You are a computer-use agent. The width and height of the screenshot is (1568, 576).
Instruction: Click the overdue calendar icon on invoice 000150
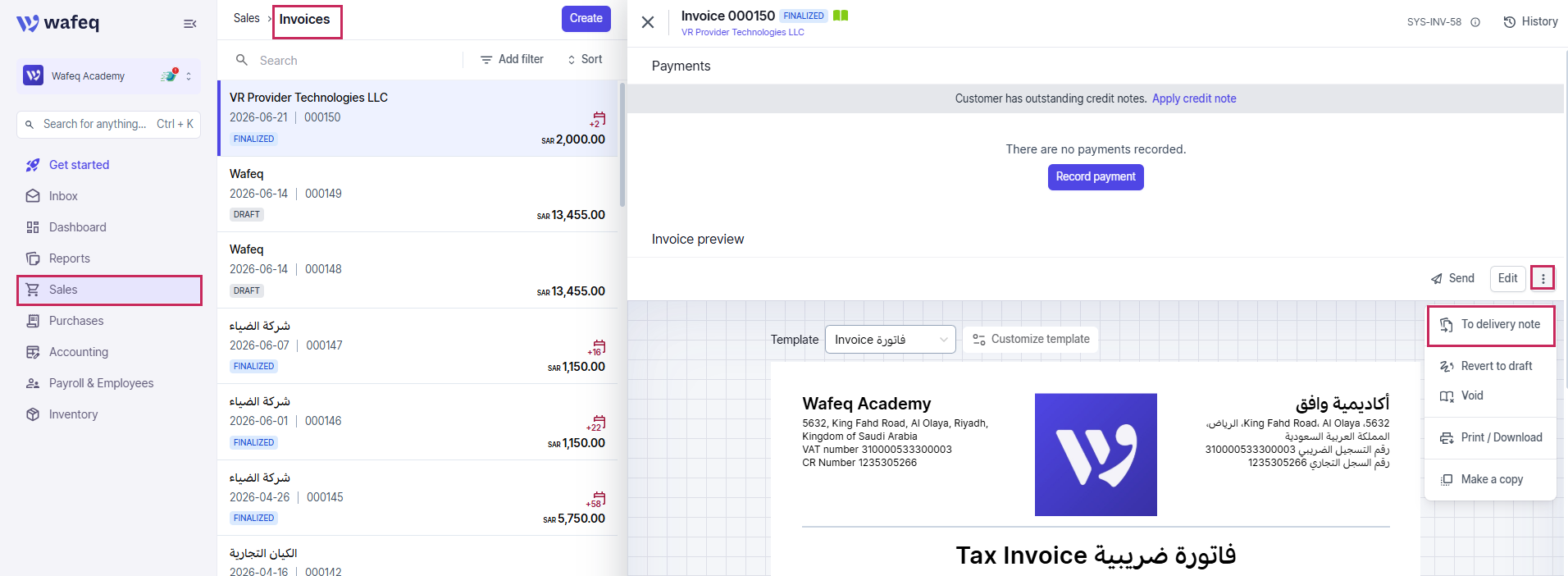pyautogui.click(x=598, y=120)
